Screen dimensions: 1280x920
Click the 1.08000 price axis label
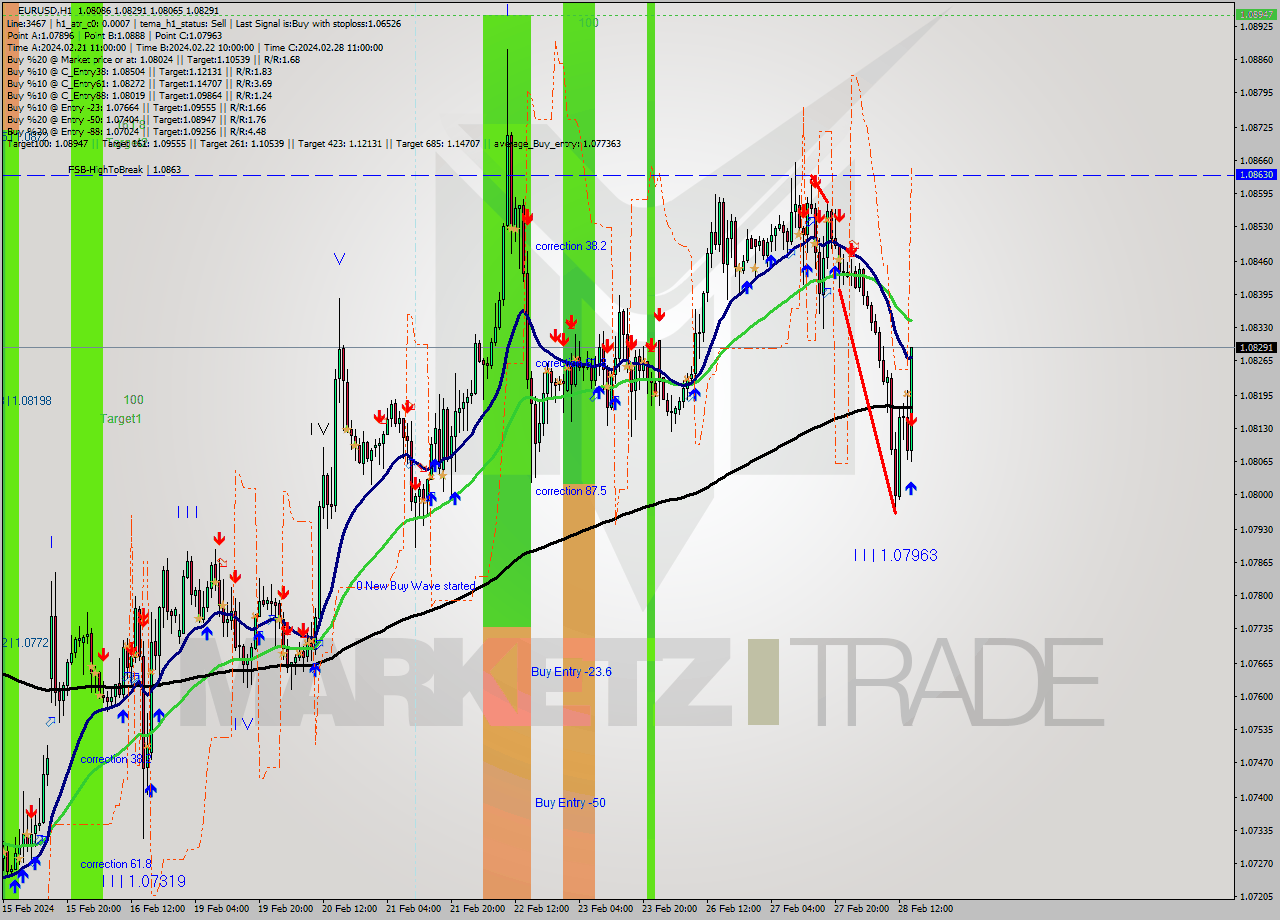pos(1256,495)
